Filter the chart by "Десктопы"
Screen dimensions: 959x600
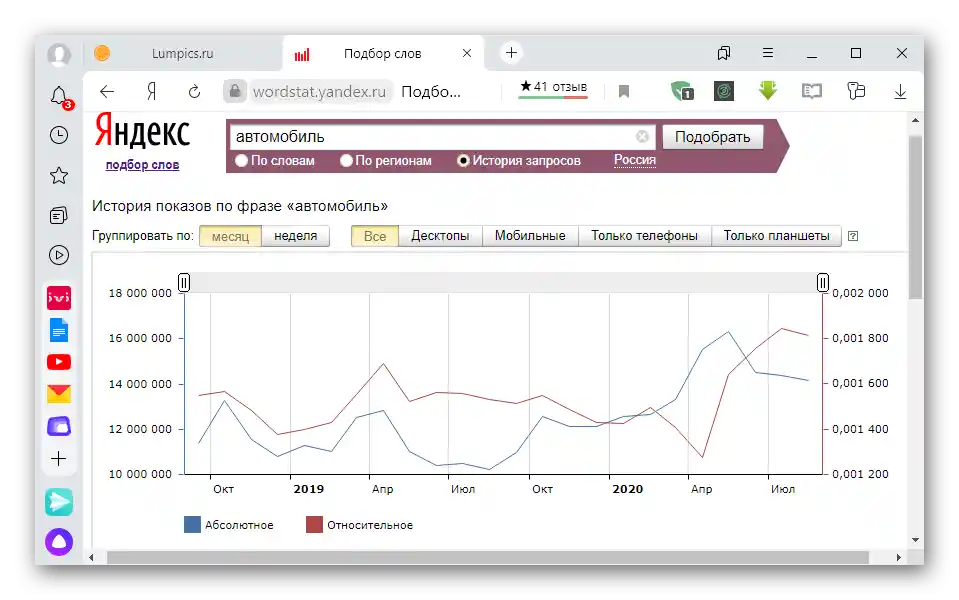[440, 236]
